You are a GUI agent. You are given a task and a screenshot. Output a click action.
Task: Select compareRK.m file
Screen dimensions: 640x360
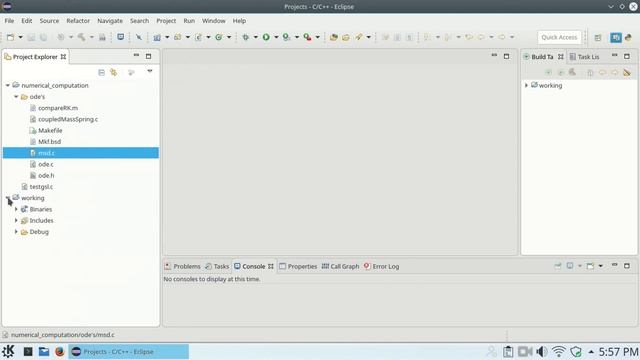(x=58, y=108)
